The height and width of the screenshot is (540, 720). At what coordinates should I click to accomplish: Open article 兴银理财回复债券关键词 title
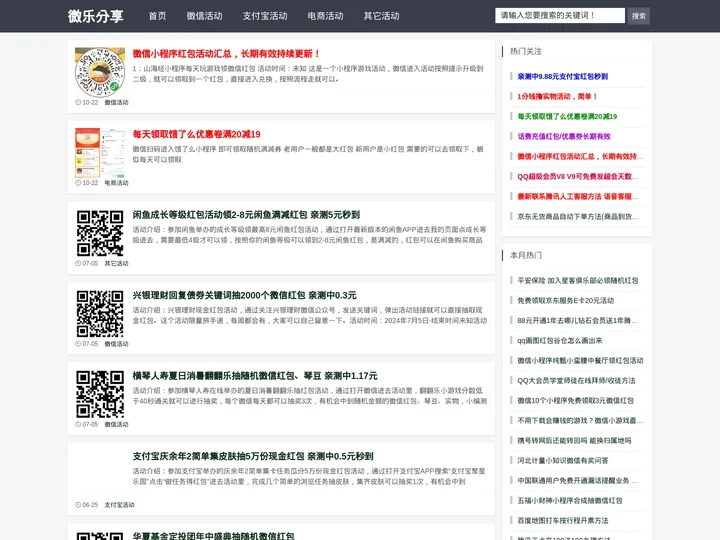[244, 295]
